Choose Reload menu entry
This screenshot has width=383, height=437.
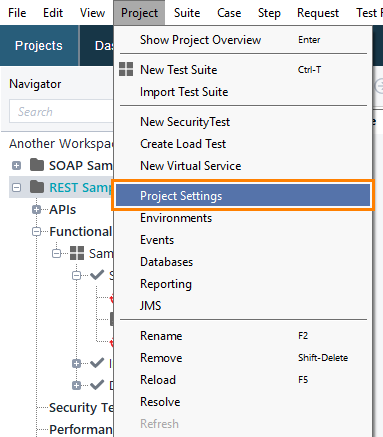click(243, 380)
